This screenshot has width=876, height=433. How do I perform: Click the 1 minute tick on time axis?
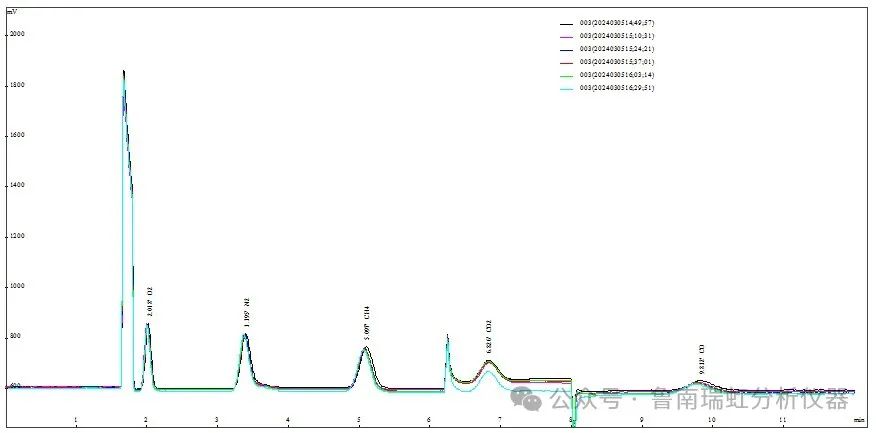point(75,421)
